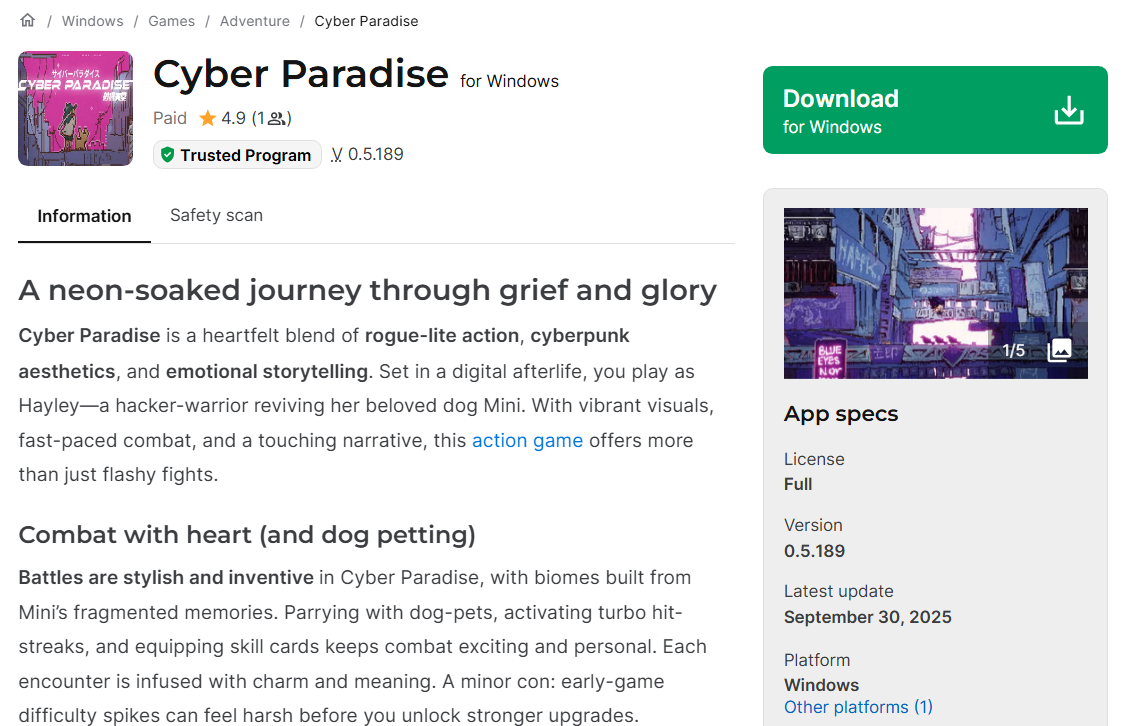1129x726 pixels.
Task: Switch to the Safety scan tab
Action: click(x=216, y=215)
